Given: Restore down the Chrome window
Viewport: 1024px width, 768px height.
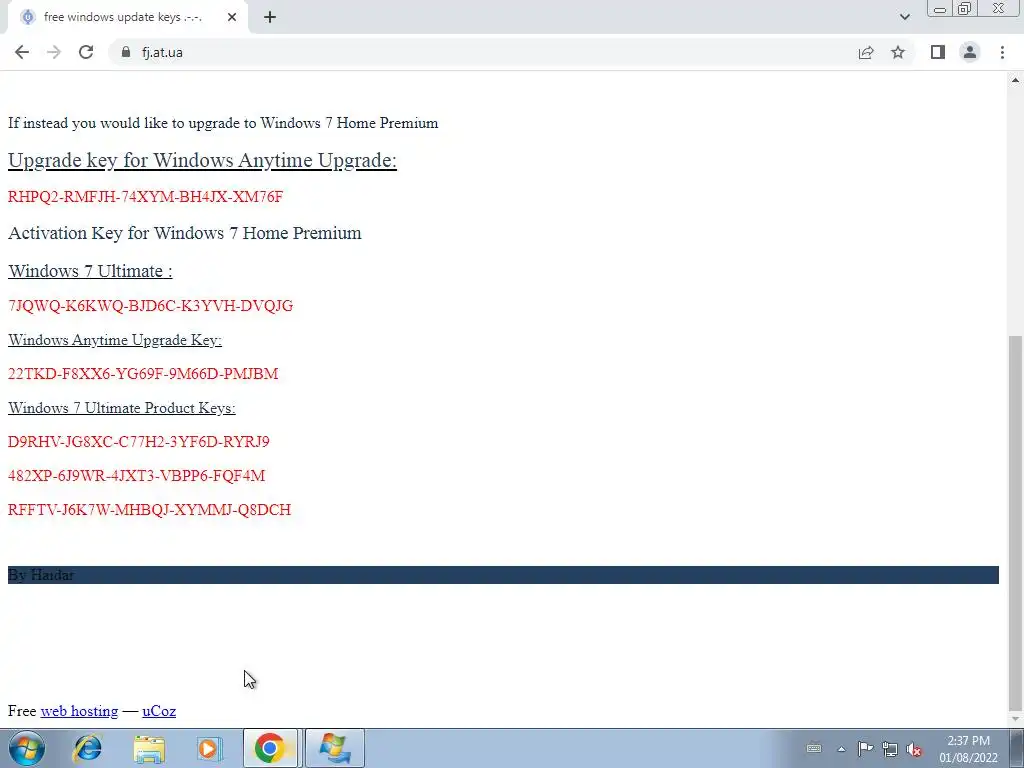Looking at the screenshot, I should [964, 9].
